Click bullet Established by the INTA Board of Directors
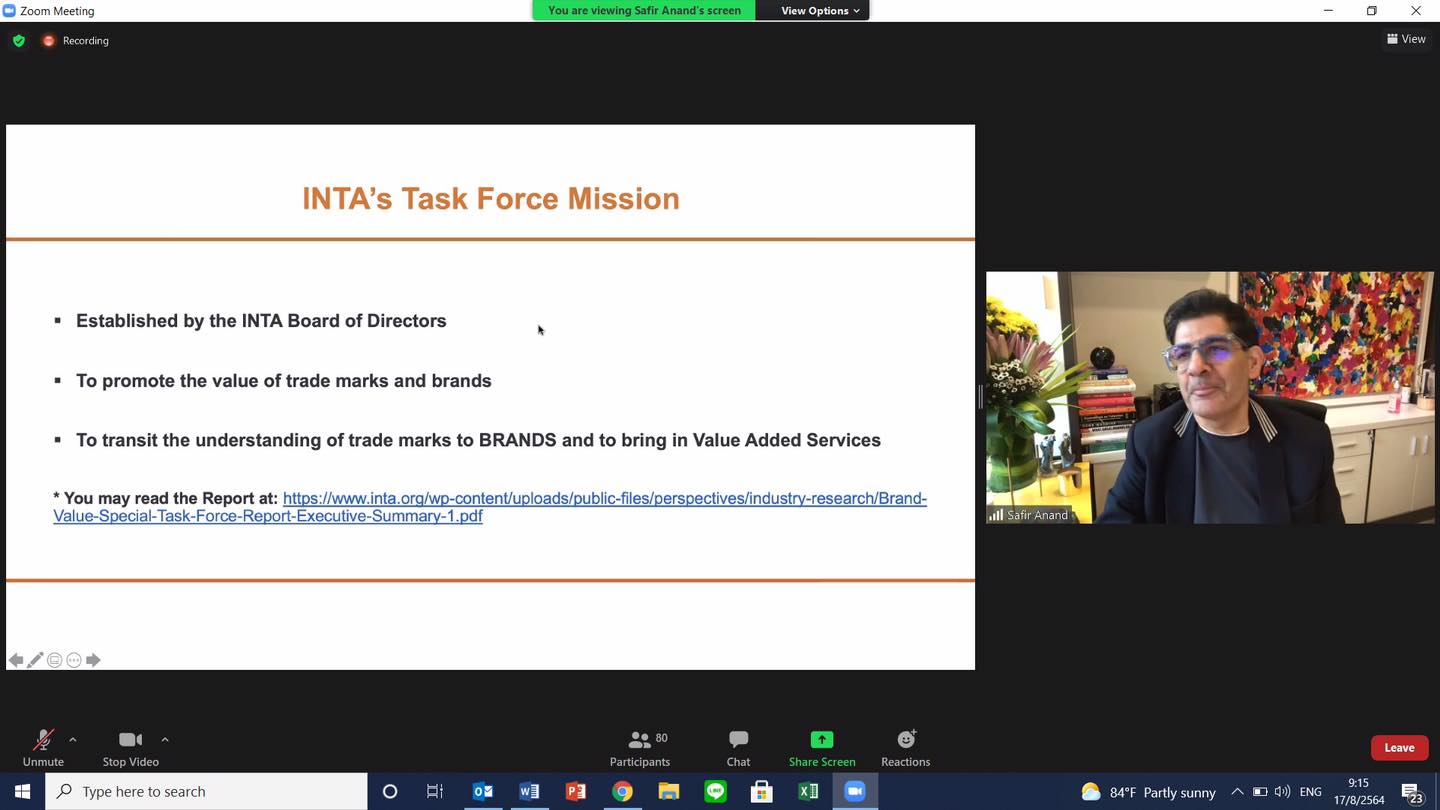The image size is (1440, 810). click(x=261, y=321)
